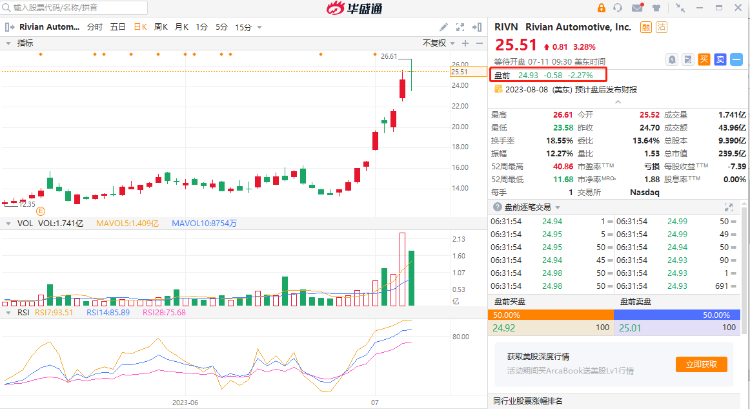Switch to 15分 fifteen-minute chart

[x=243, y=27]
